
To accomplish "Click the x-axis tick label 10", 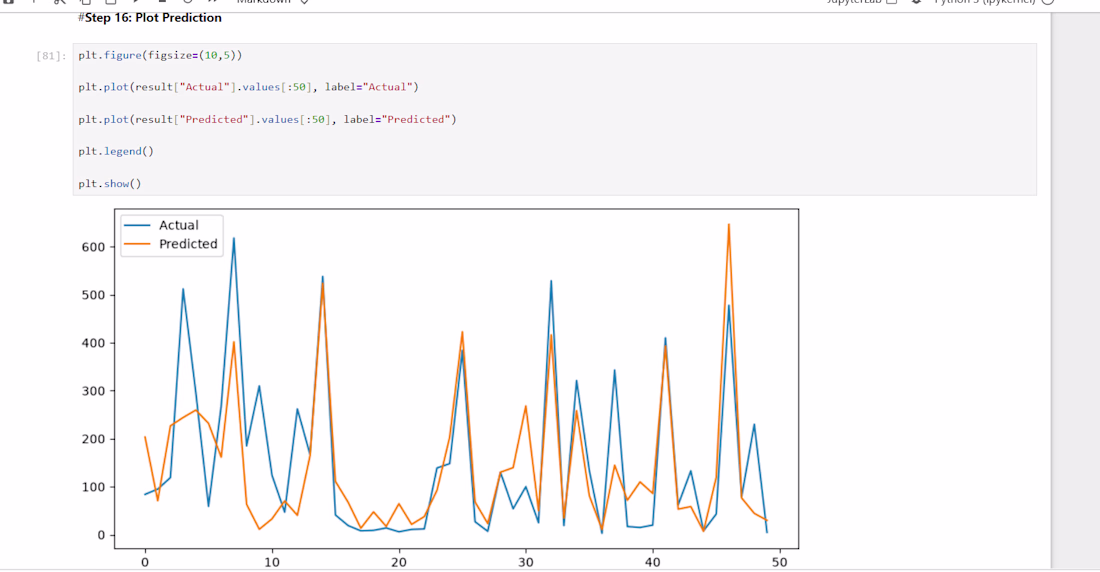I will [272, 562].
